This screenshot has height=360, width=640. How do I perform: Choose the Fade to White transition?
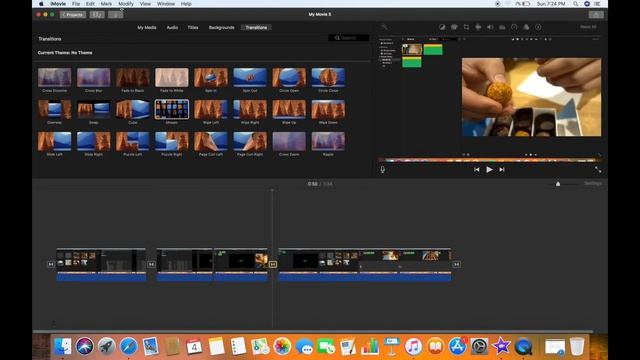(172, 78)
